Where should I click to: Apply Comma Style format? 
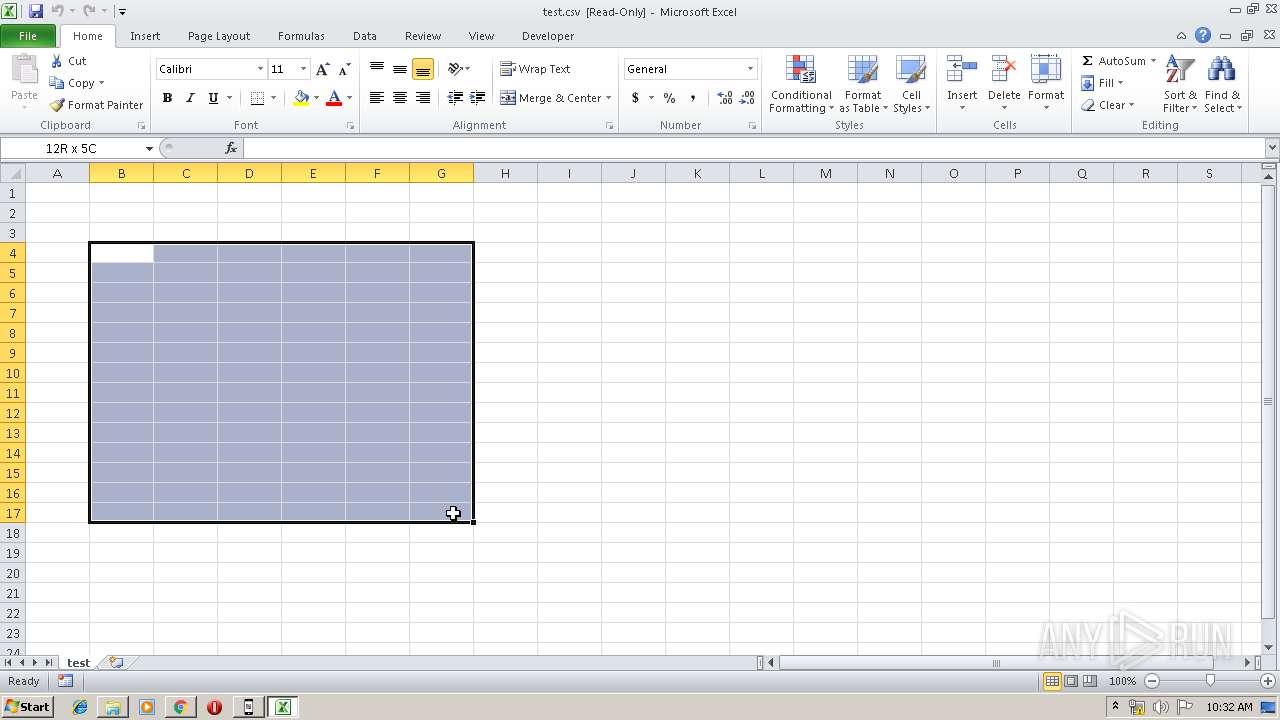pos(693,98)
